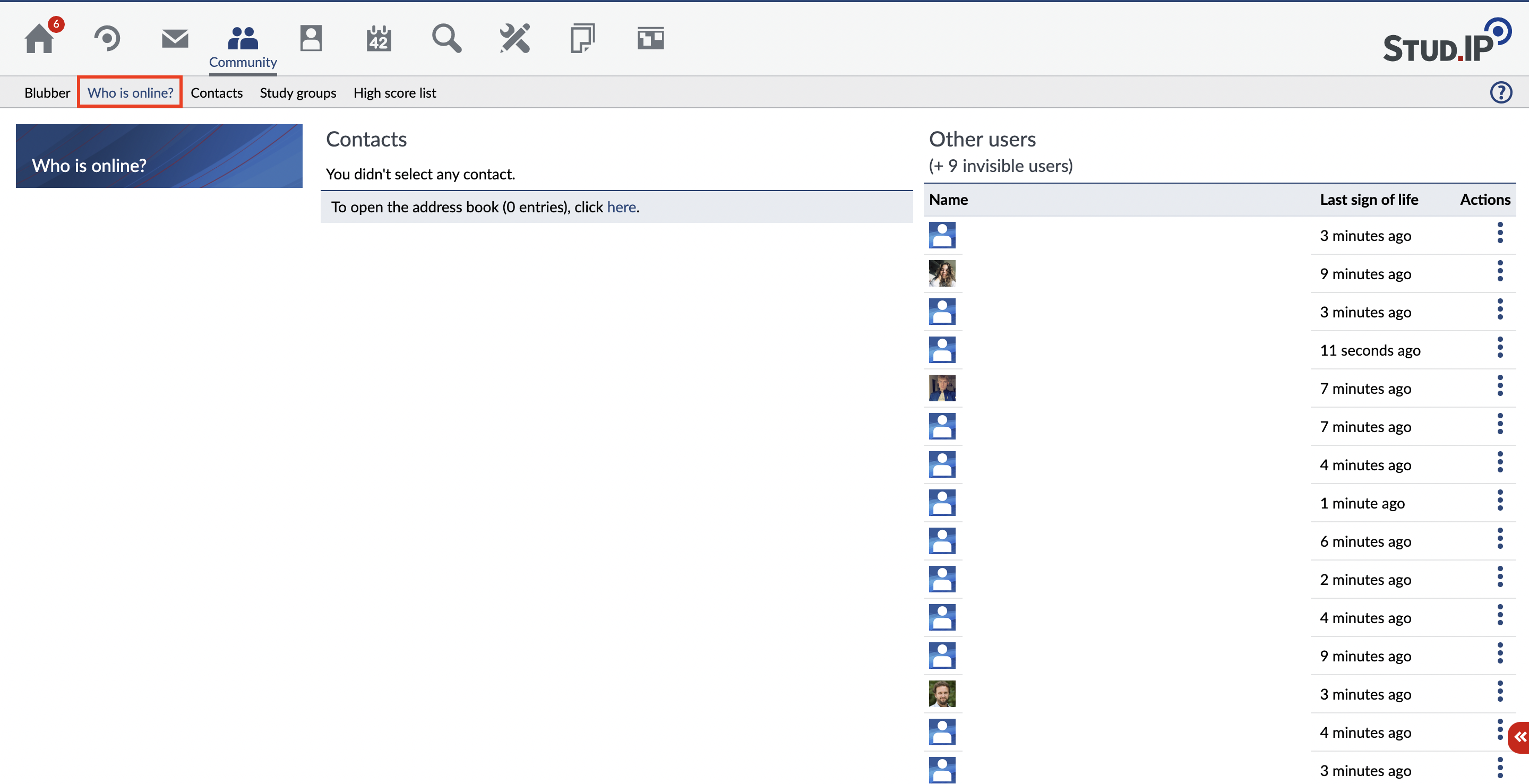Open actions menu for the 6 minutes ago user

pyautogui.click(x=1499, y=539)
